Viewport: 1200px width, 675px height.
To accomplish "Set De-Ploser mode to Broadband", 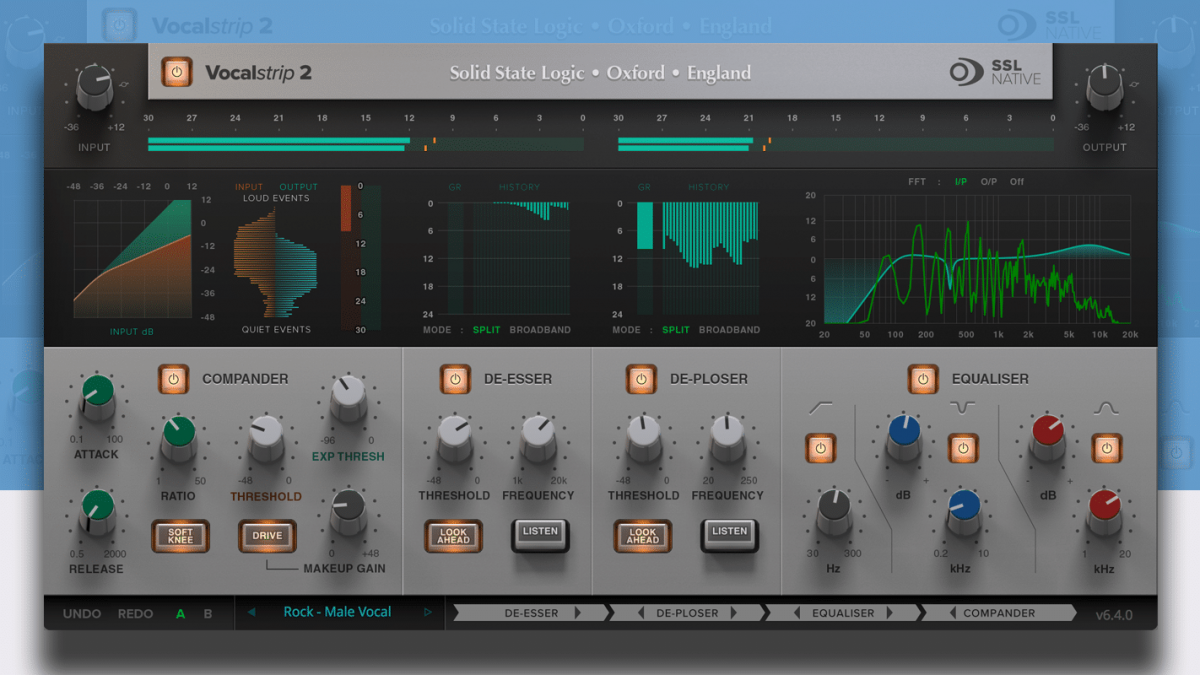I will click(x=730, y=329).
